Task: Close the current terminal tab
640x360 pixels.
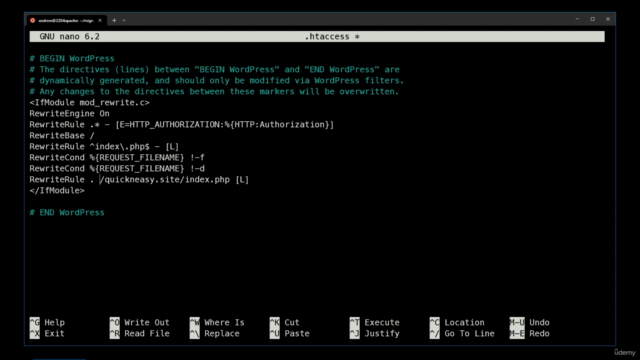Action: (x=100, y=20)
